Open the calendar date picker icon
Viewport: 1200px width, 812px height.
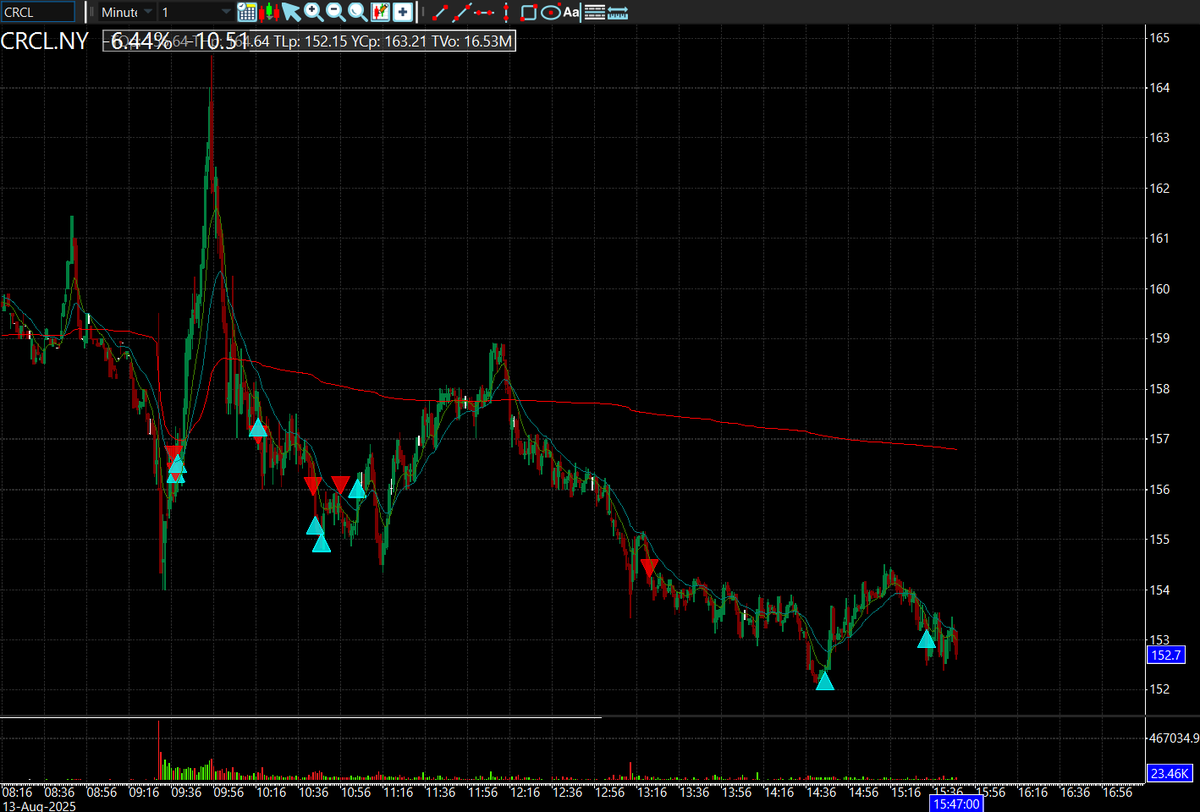pos(248,12)
